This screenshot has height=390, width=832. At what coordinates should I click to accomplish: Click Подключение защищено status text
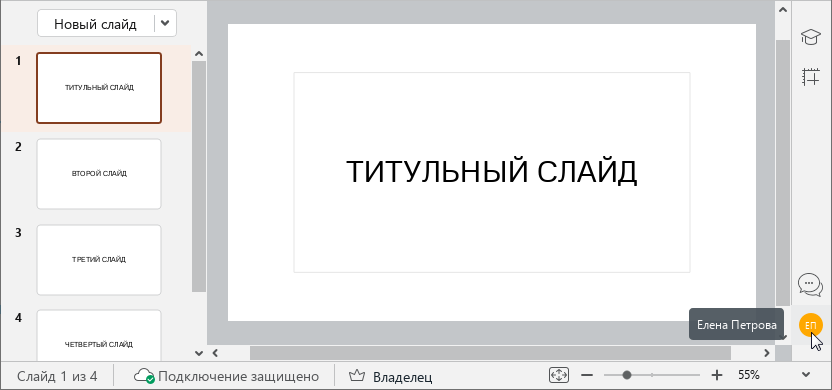point(239,377)
